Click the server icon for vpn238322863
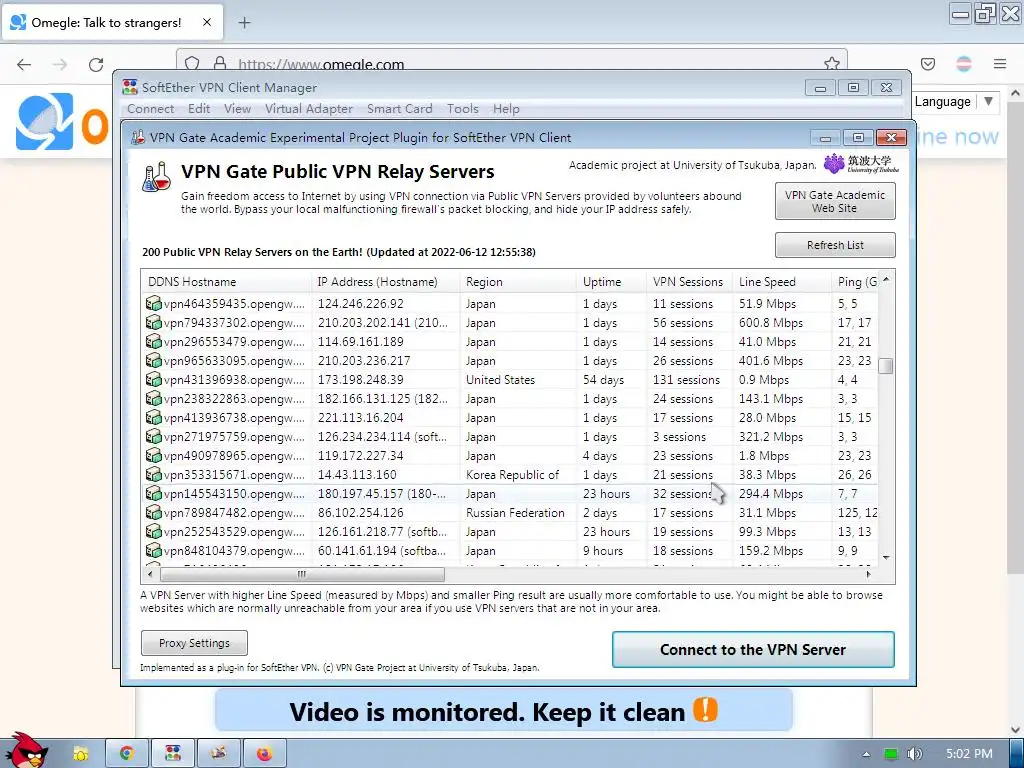Image resolution: width=1024 pixels, height=768 pixels. point(153,398)
